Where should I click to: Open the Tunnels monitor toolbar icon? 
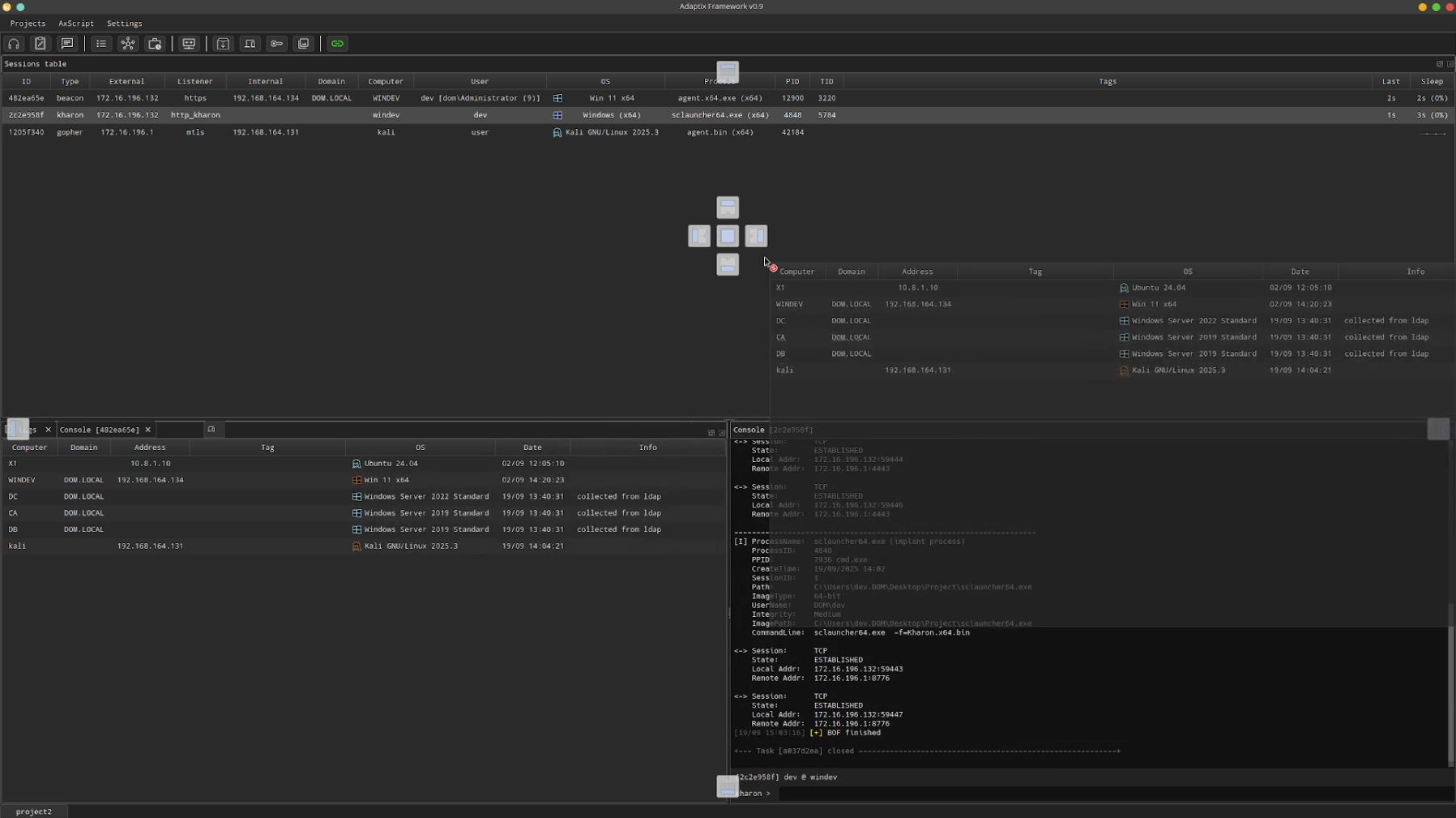pyautogui.click(x=189, y=44)
